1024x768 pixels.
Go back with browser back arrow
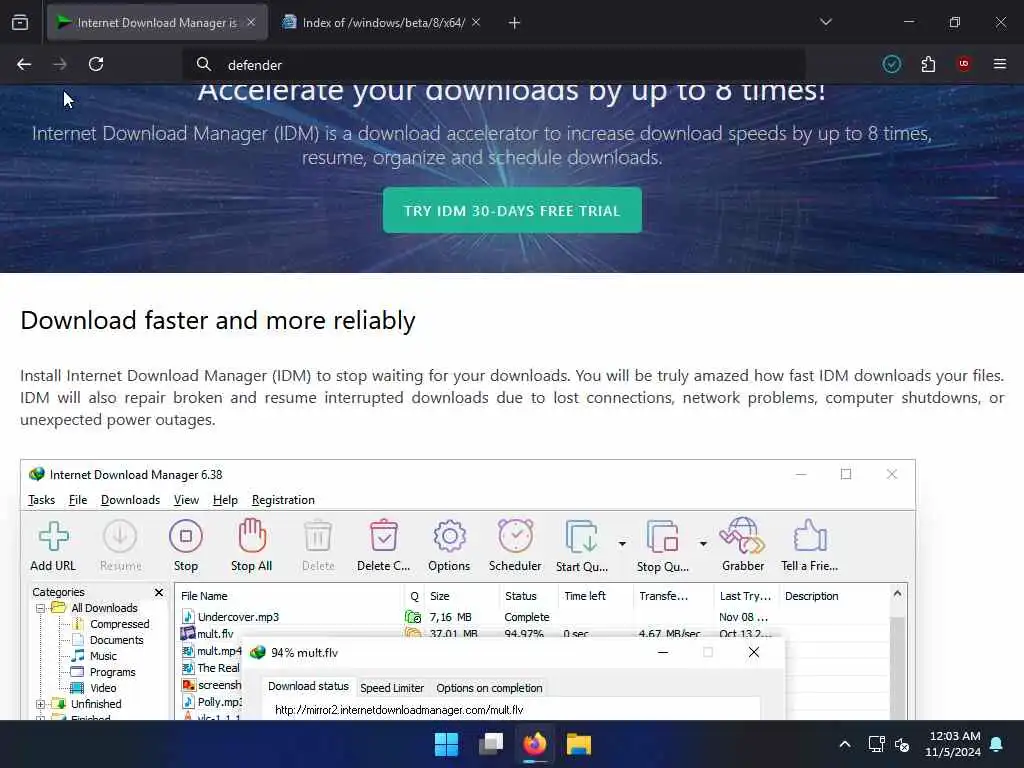point(24,65)
